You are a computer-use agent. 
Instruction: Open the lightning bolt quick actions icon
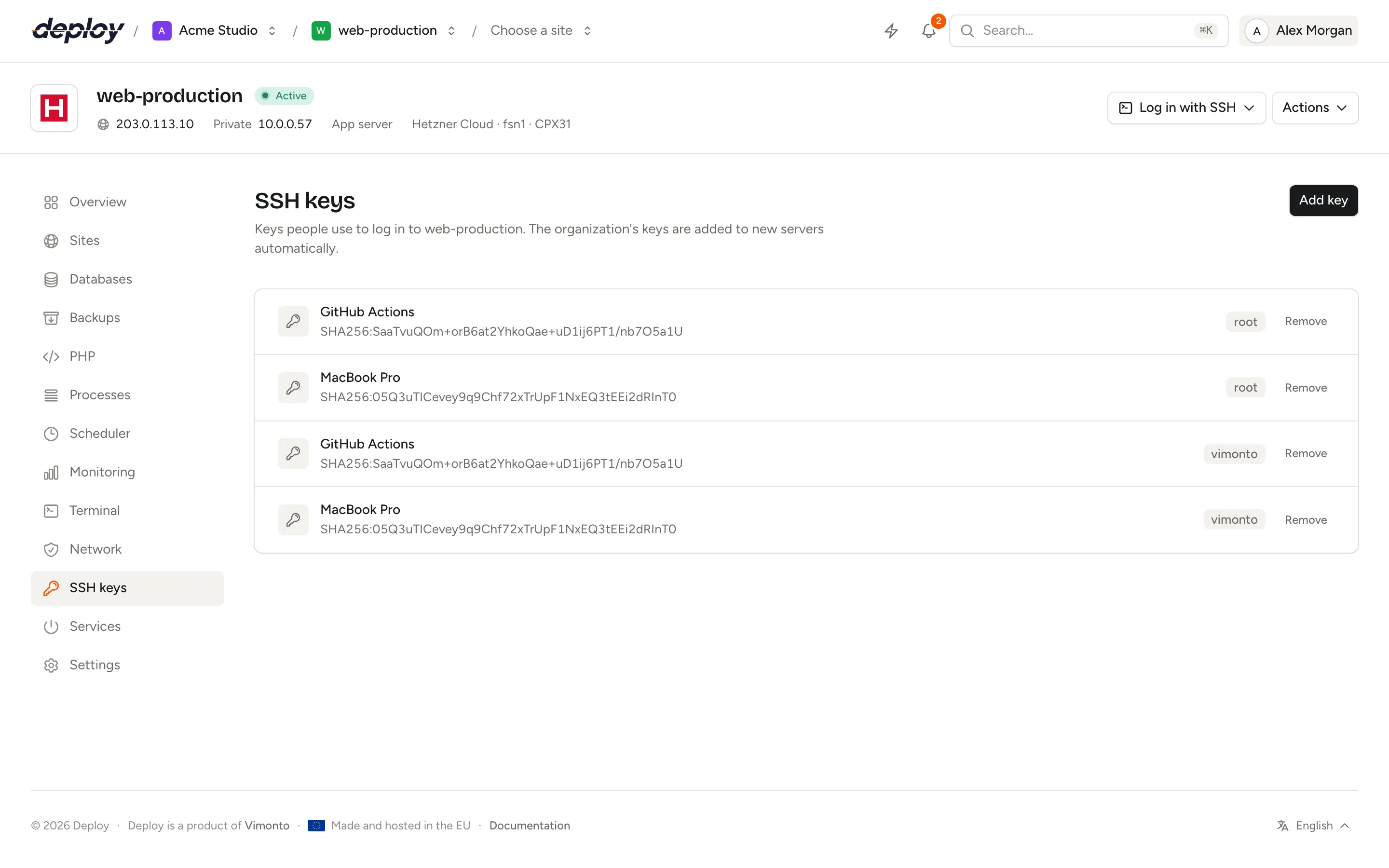(x=891, y=30)
